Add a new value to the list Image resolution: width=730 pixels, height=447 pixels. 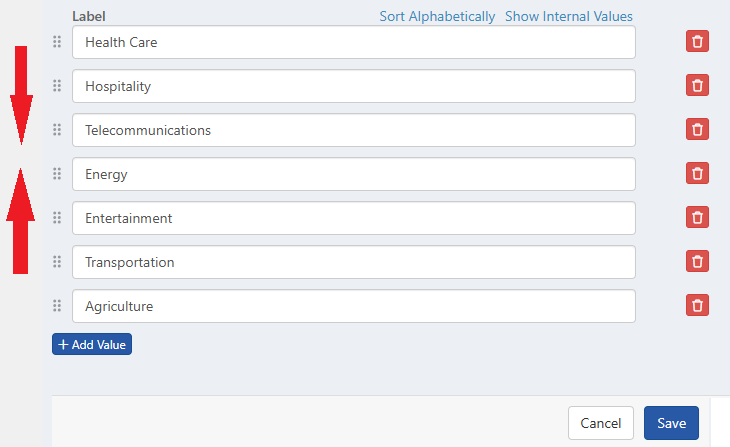[x=92, y=344]
